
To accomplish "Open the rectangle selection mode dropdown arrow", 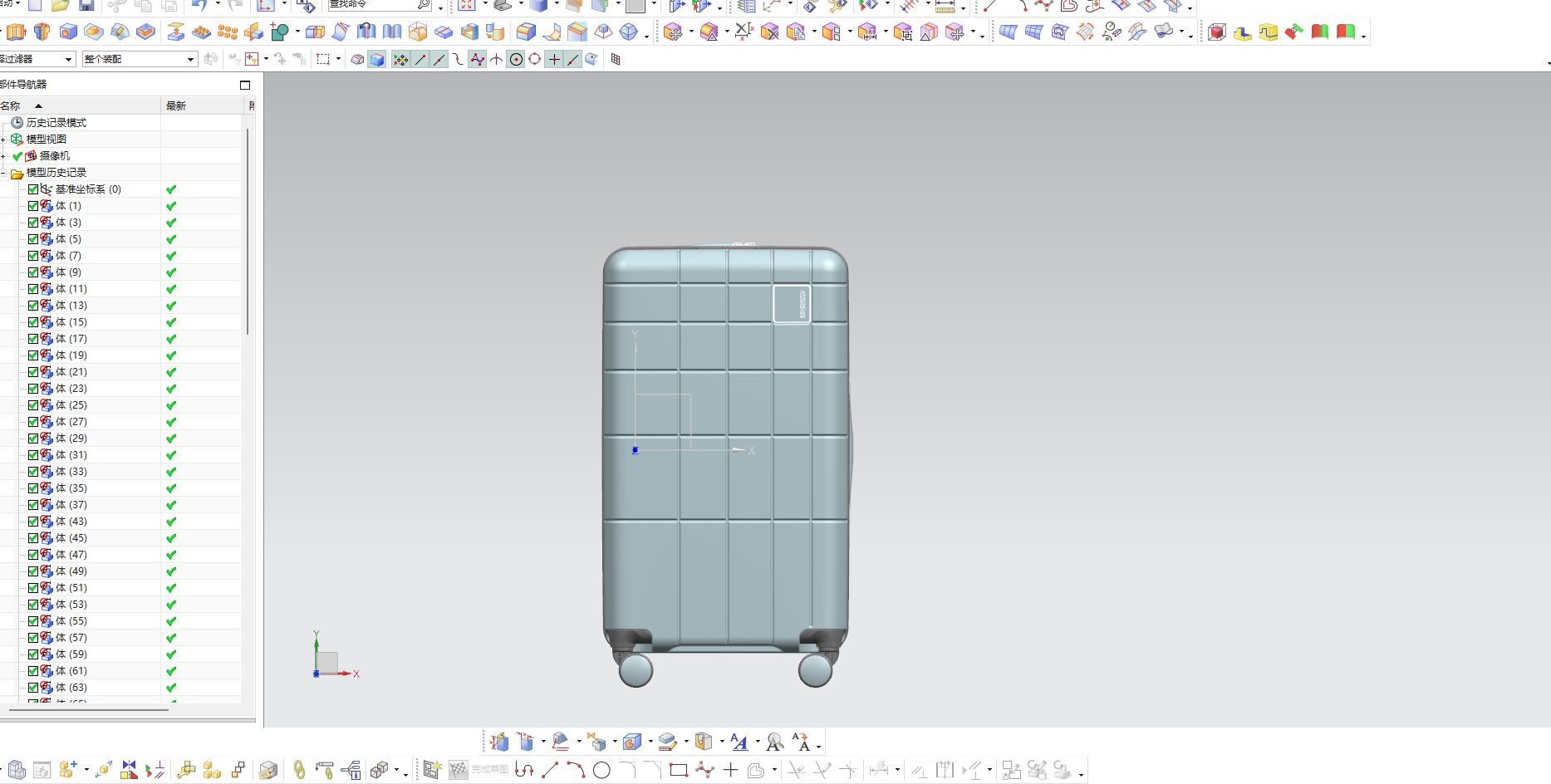I will pyautogui.click(x=338, y=59).
